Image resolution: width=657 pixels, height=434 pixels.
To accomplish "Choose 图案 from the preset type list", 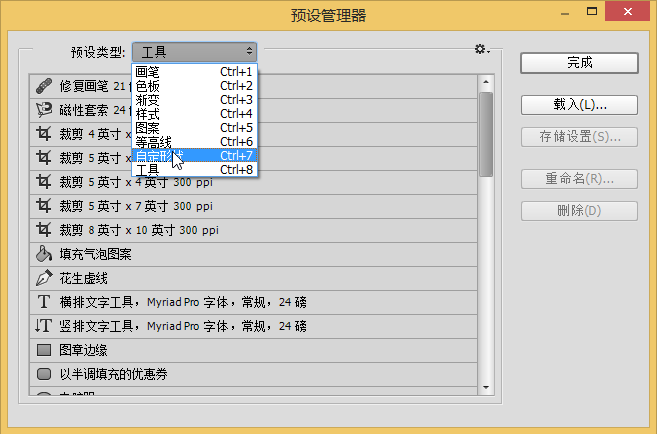I will pyautogui.click(x=194, y=127).
